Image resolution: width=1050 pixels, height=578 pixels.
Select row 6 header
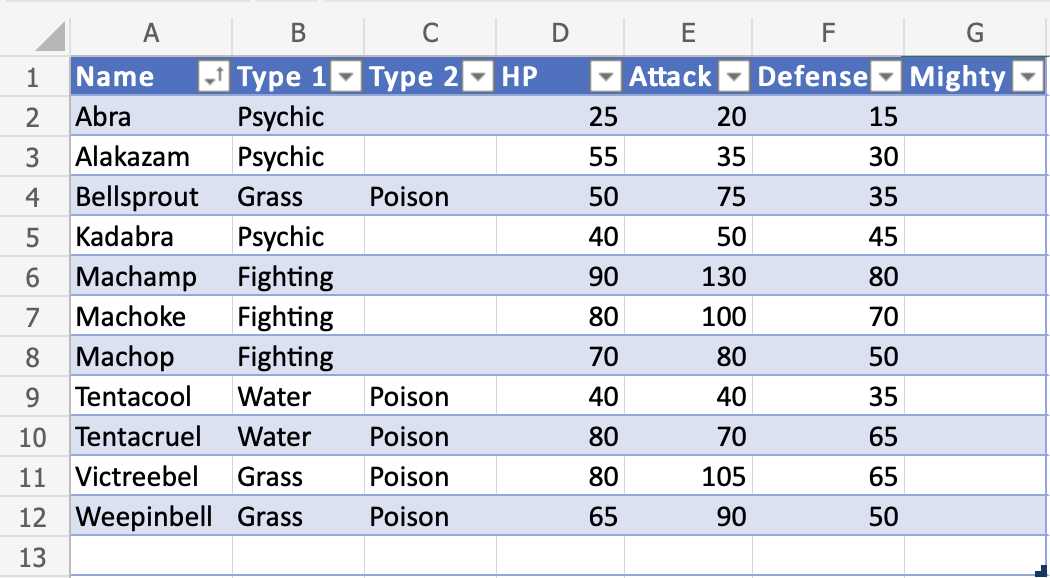33,277
